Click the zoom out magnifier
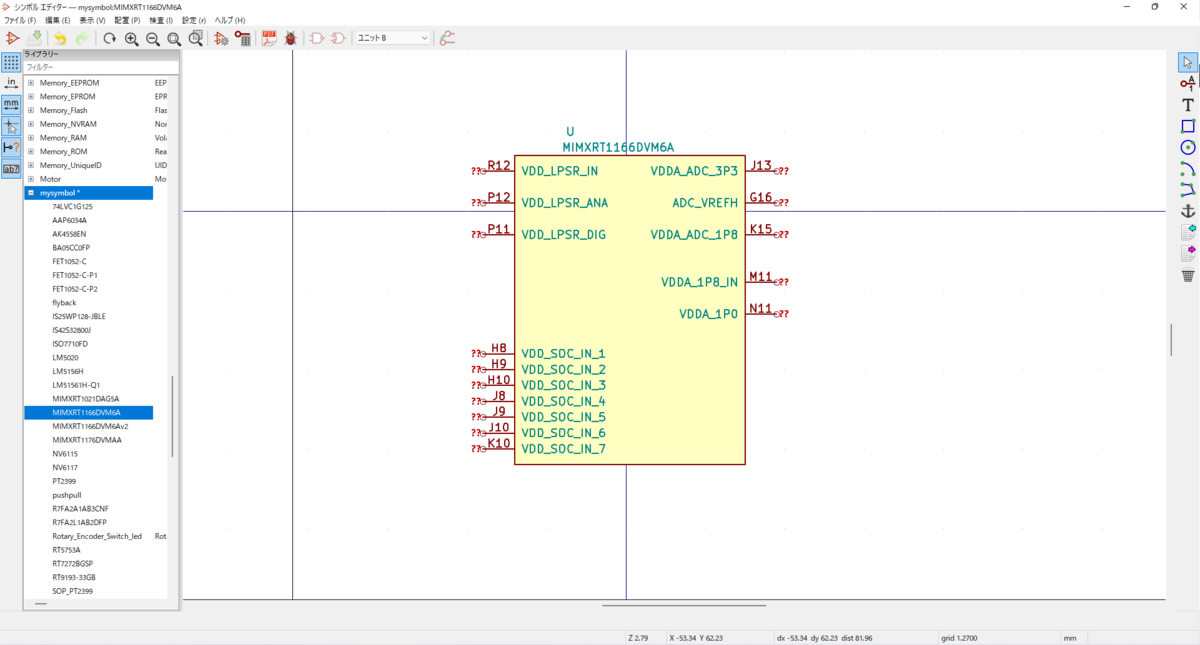The width and height of the screenshot is (1200, 645). pos(153,38)
